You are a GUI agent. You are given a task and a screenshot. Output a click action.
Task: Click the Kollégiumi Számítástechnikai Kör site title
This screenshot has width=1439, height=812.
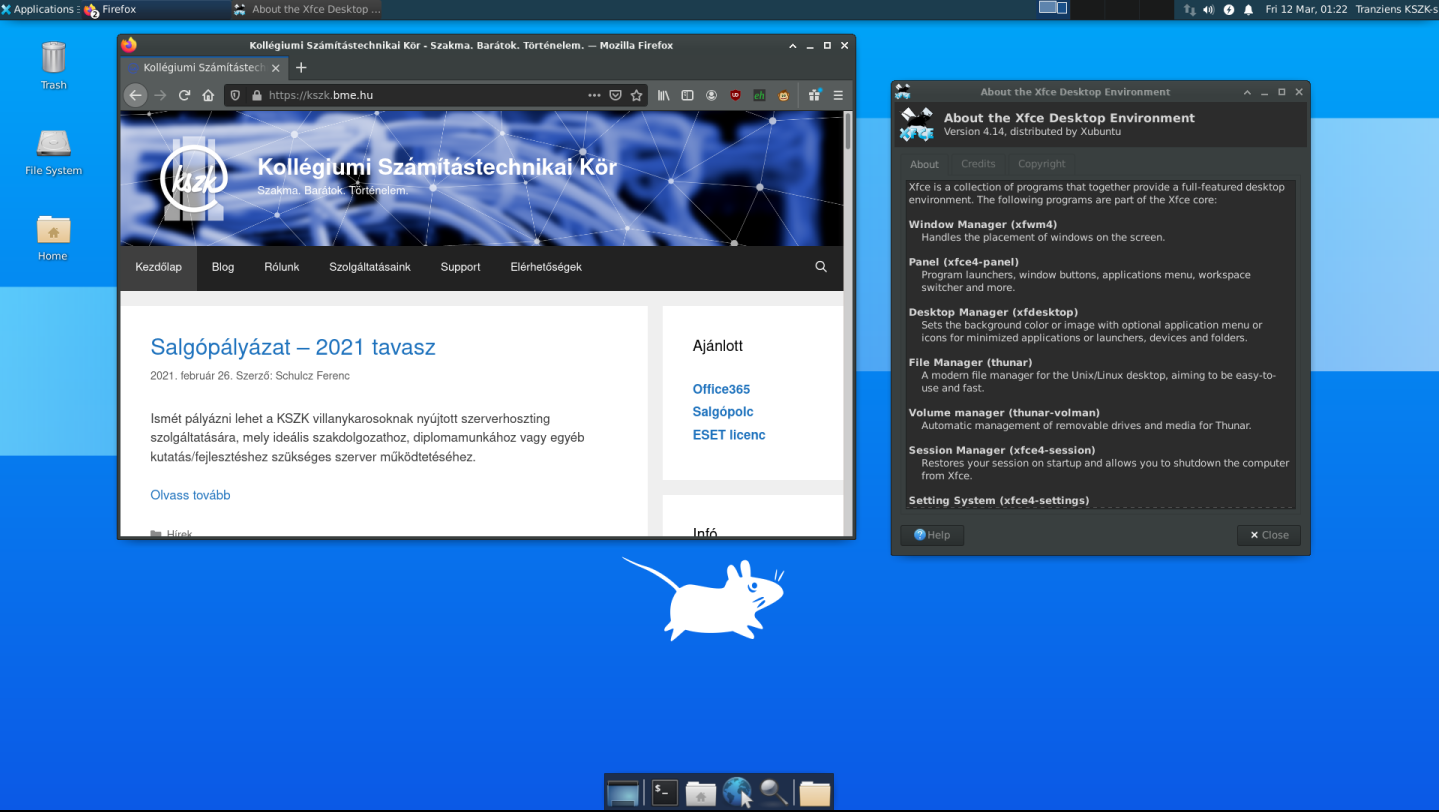click(437, 167)
